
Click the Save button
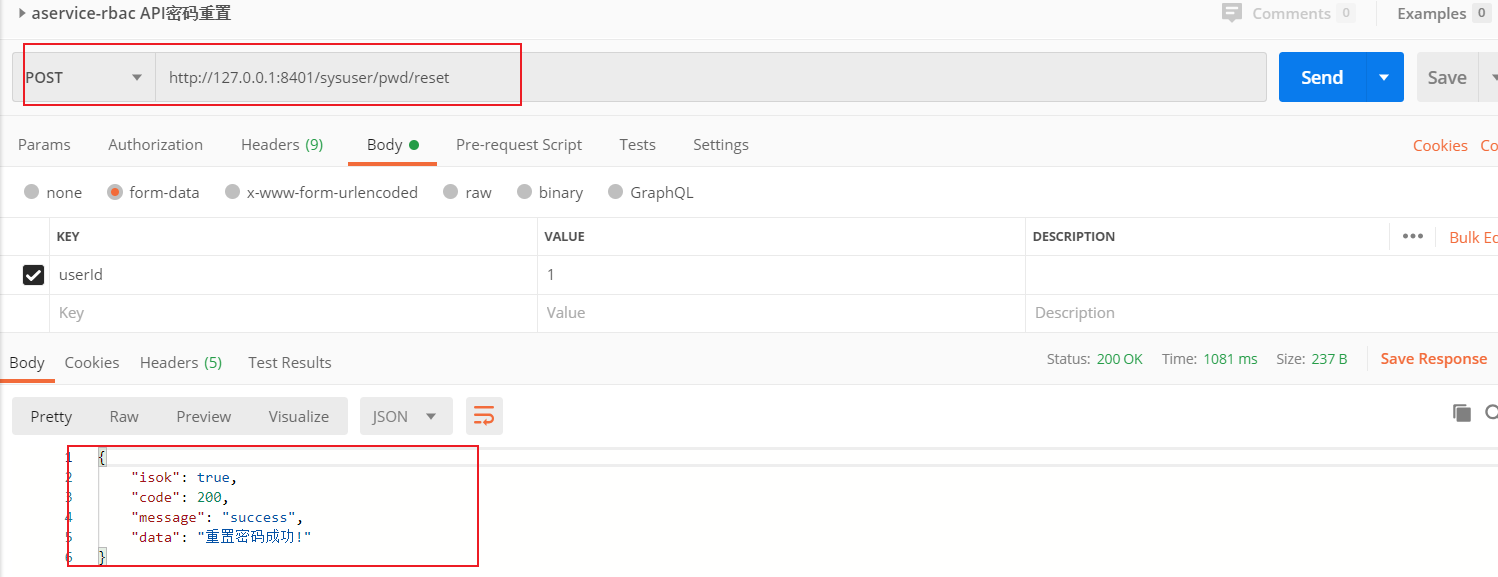click(x=1446, y=77)
